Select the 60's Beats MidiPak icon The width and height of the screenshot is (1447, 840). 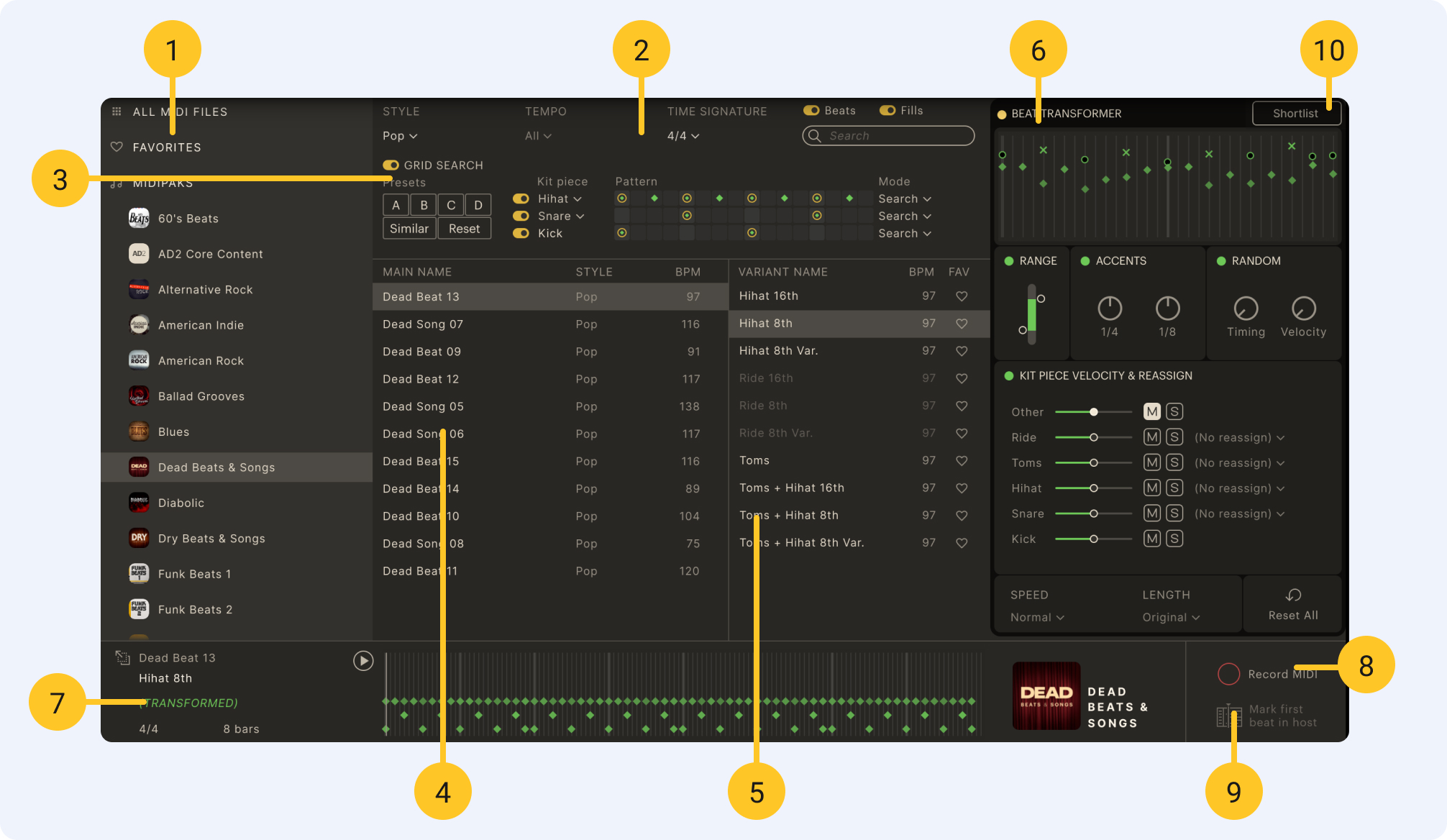(139, 218)
